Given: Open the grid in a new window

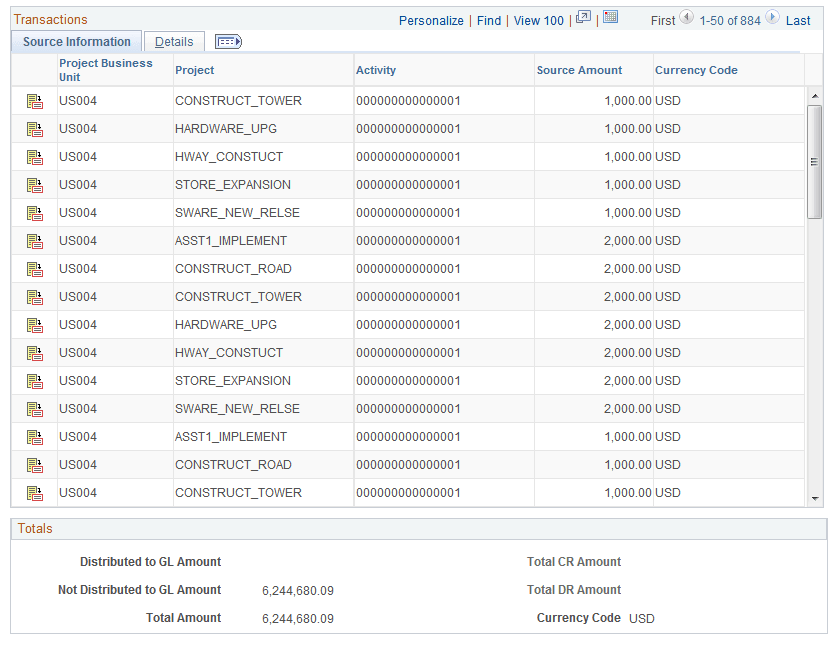Looking at the screenshot, I should tap(583, 19).
